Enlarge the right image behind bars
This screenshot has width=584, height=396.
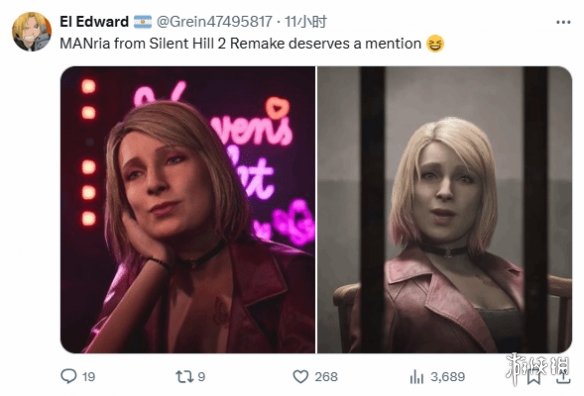(444, 209)
